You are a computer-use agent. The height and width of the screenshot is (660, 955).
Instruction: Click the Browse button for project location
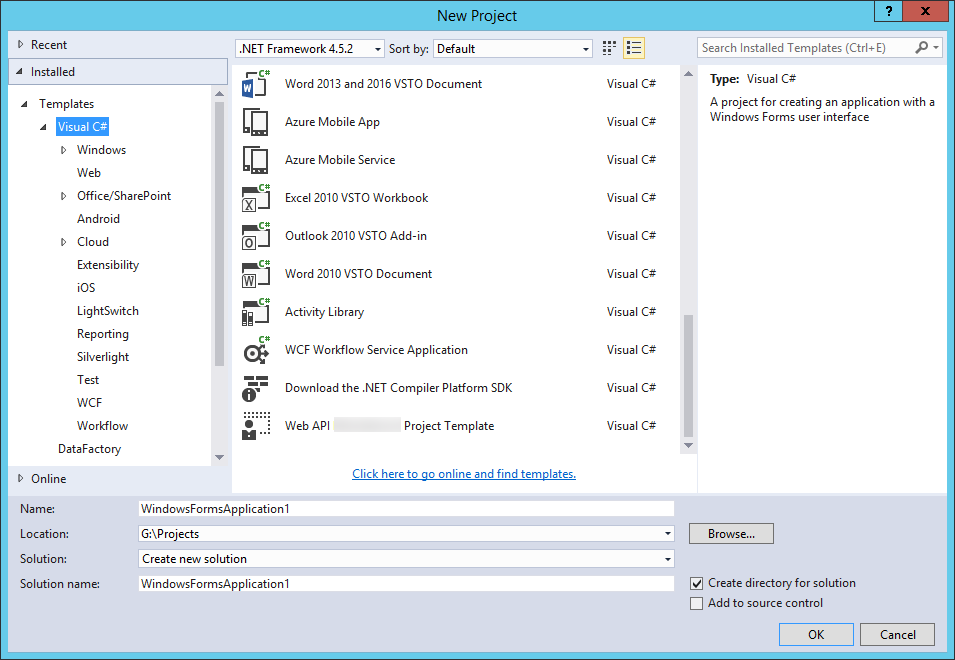click(x=730, y=533)
